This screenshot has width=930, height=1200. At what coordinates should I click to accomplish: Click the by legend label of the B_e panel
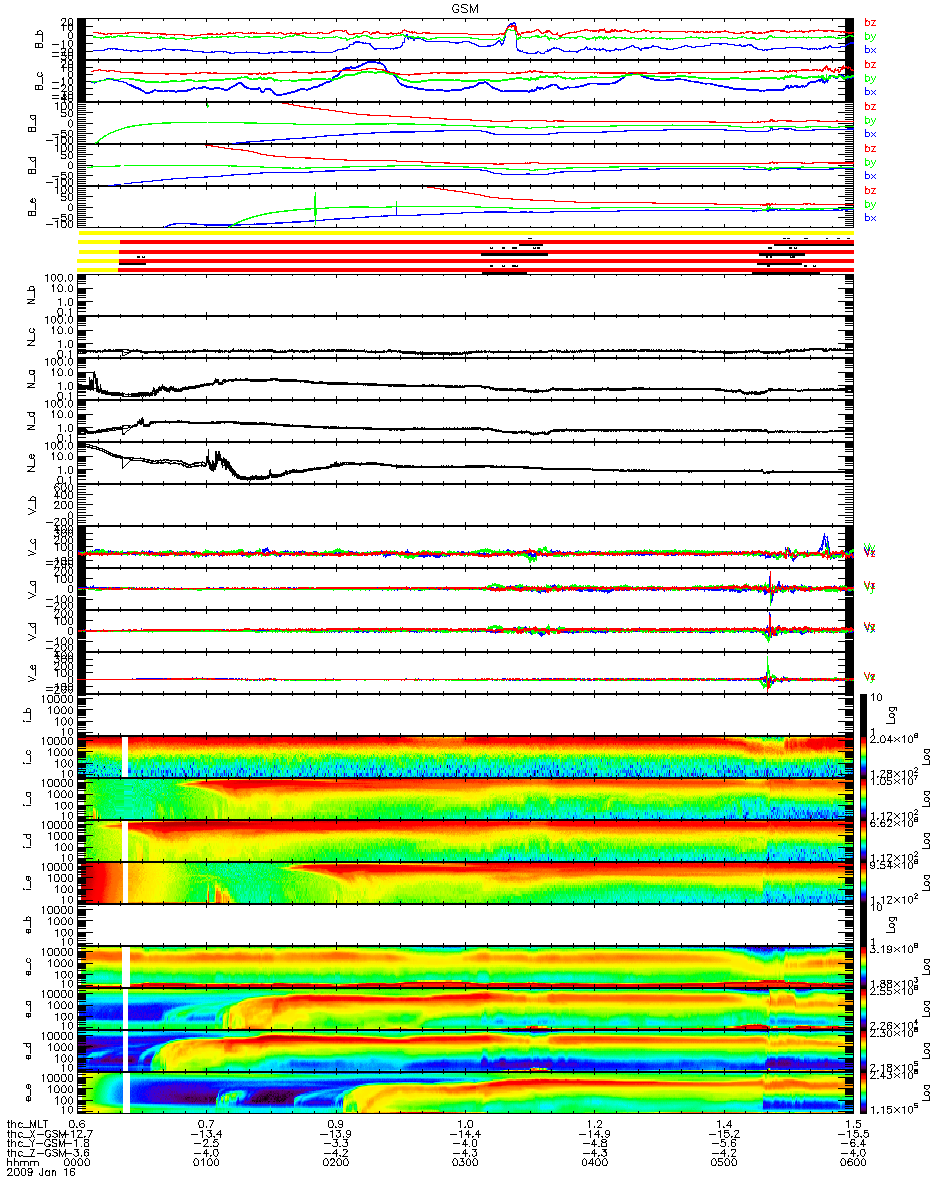[x=870, y=204]
